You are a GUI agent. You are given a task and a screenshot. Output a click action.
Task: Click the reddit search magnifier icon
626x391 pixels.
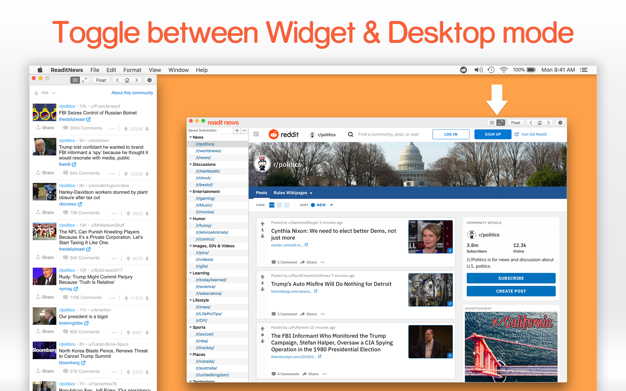click(x=351, y=135)
